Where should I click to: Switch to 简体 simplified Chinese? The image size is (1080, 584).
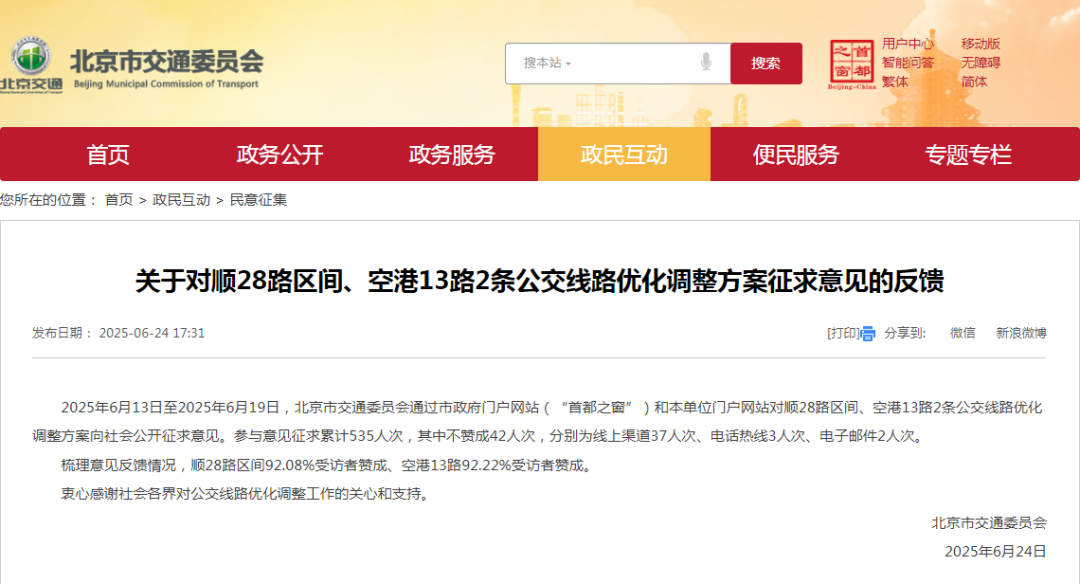click(x=974, y=82)
